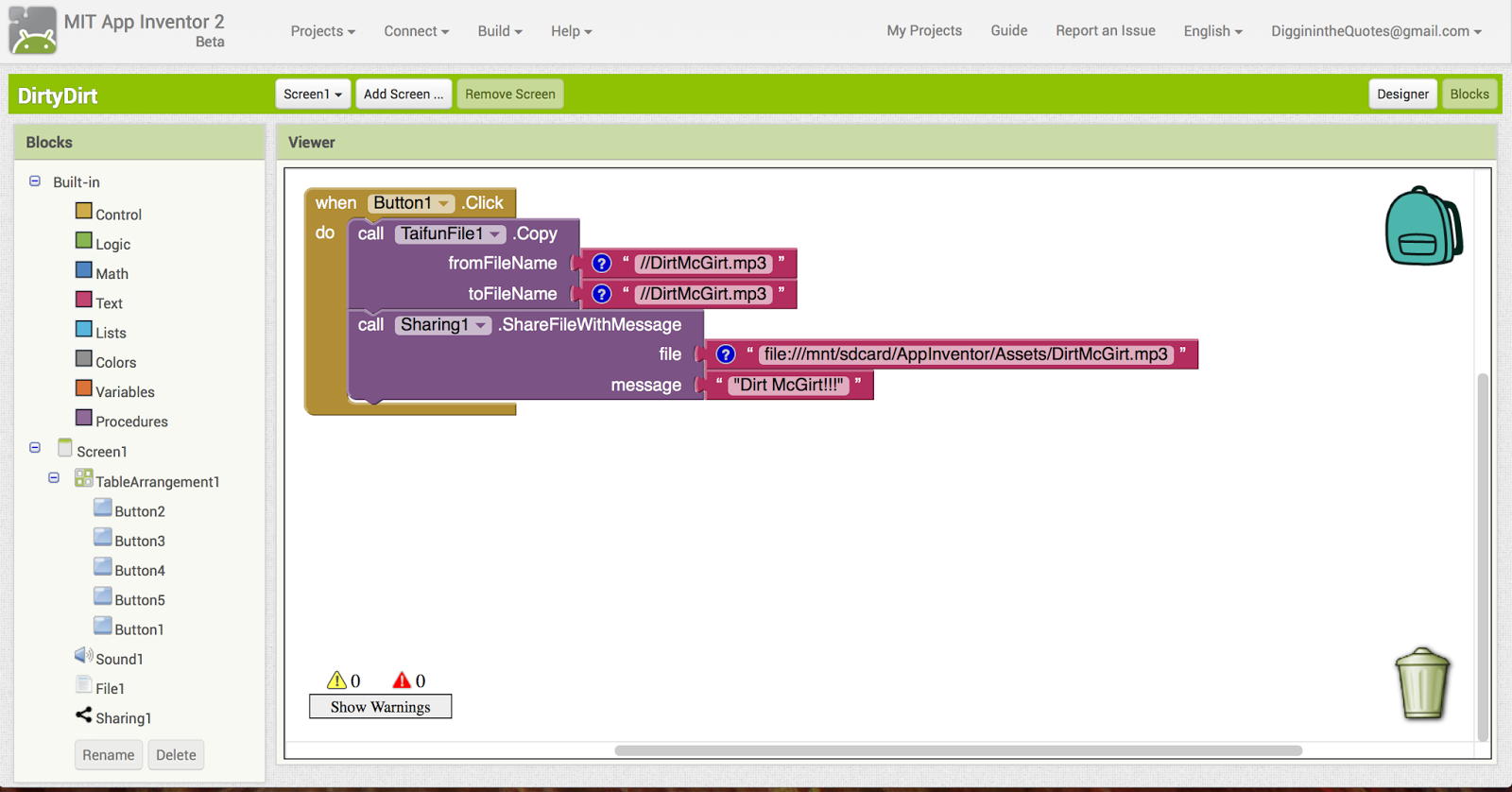Open the TaifunFile1 component dropdown

pyautogui.click(x=451, y=233)
